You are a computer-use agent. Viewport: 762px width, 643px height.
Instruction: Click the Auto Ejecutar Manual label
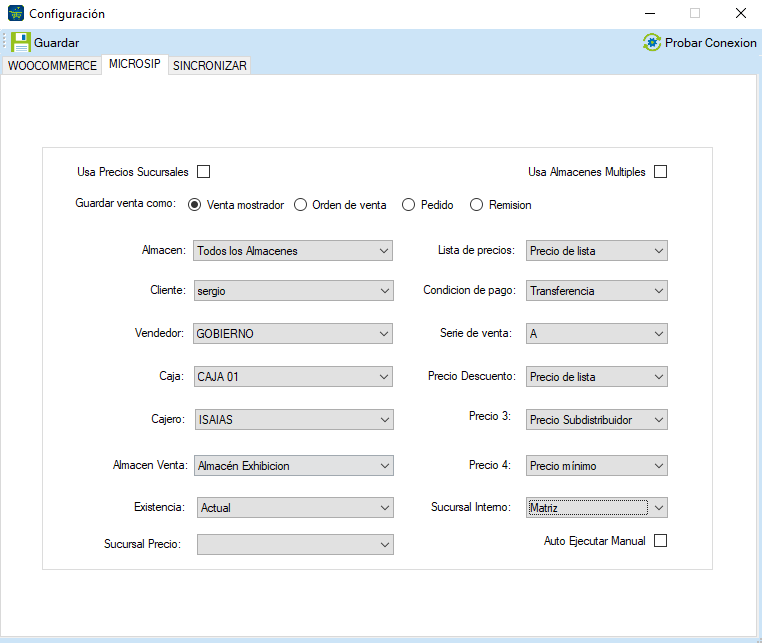595,541
